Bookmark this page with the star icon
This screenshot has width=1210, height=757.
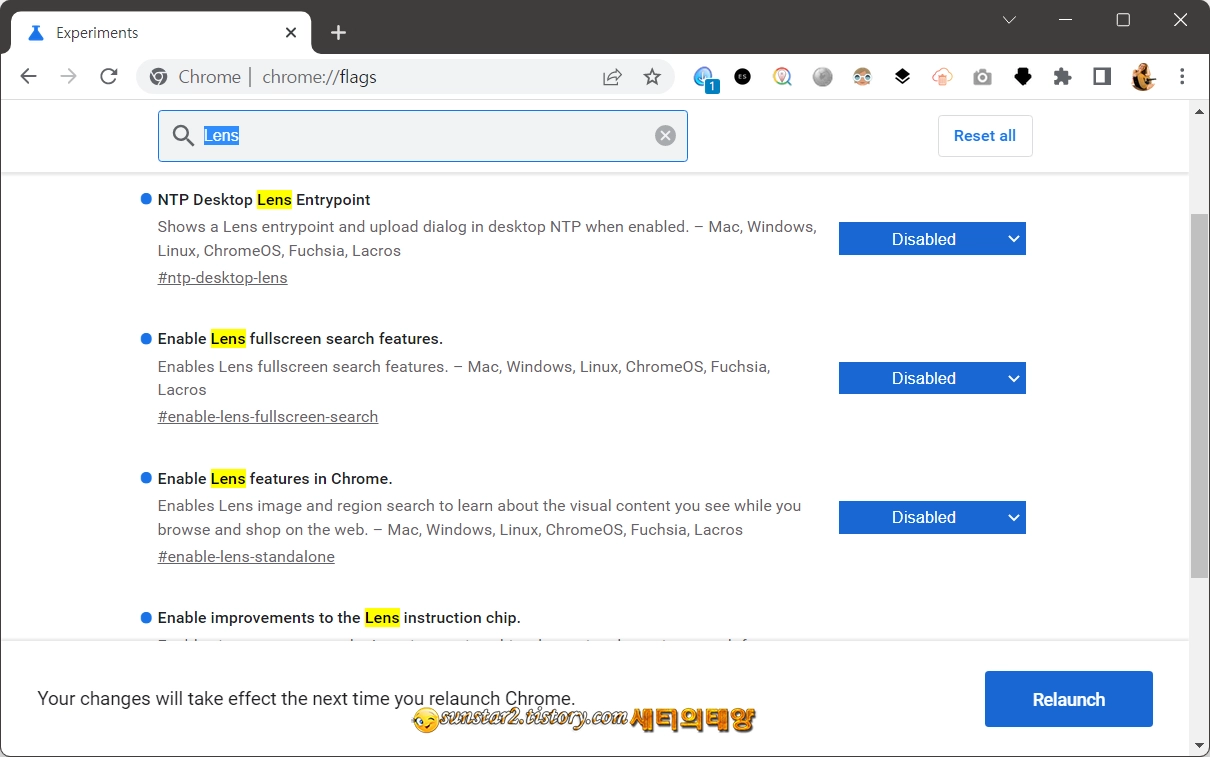[x=652, y=77]
